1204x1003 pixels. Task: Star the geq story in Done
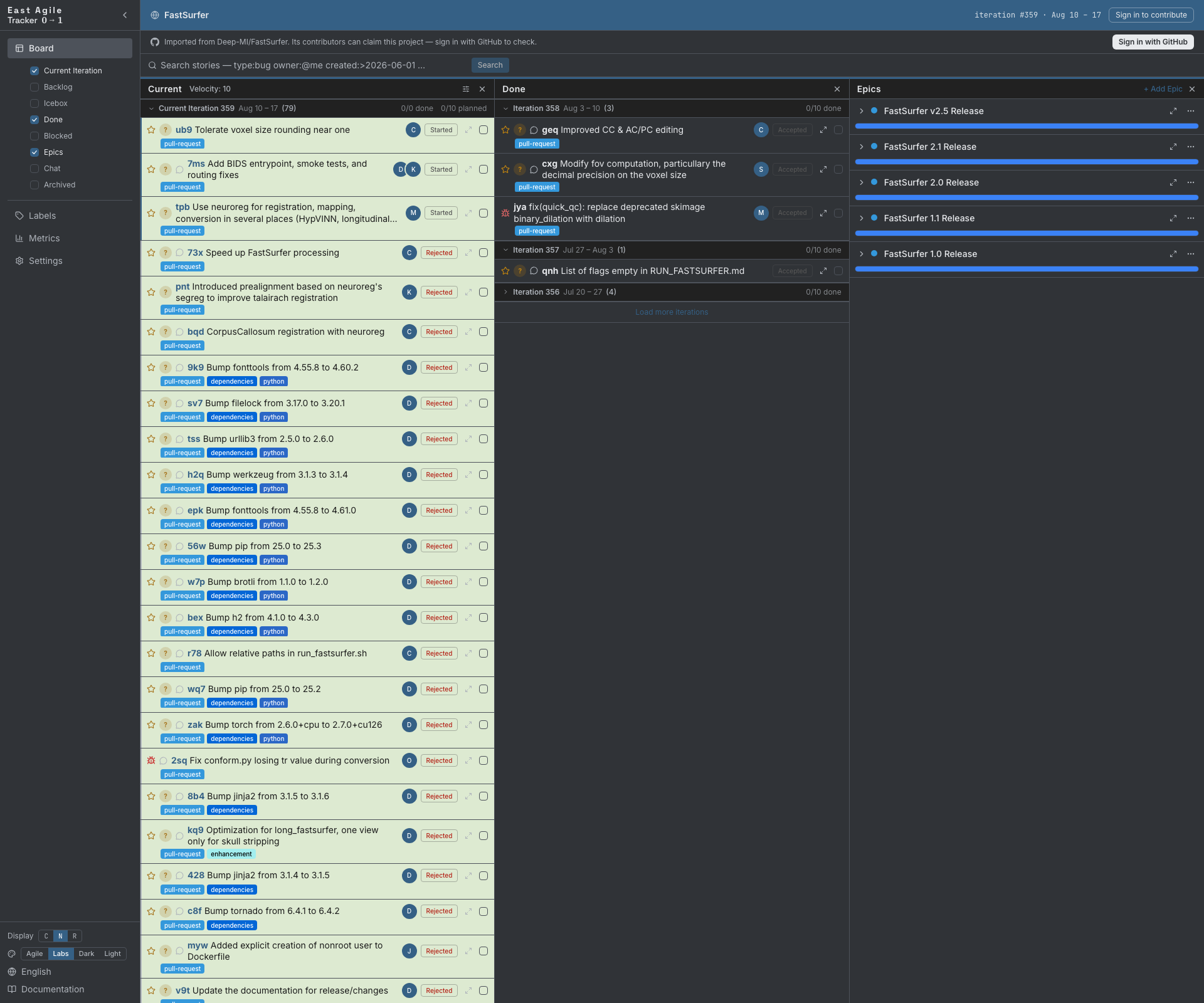(x=505, y=130)
